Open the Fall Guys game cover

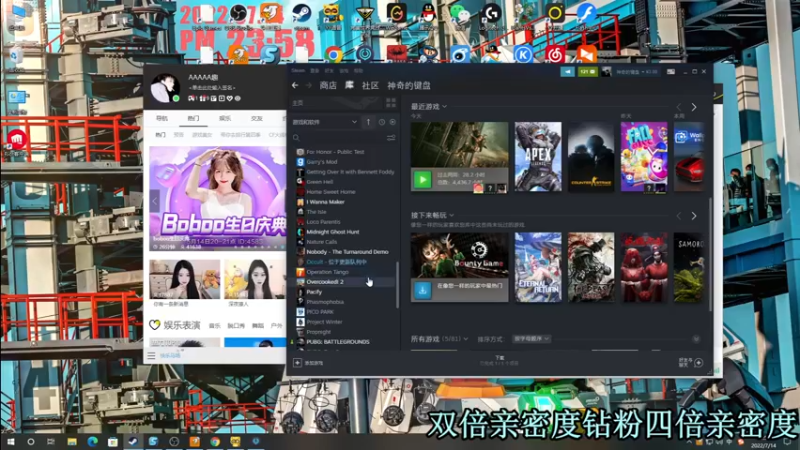[644, 157]
